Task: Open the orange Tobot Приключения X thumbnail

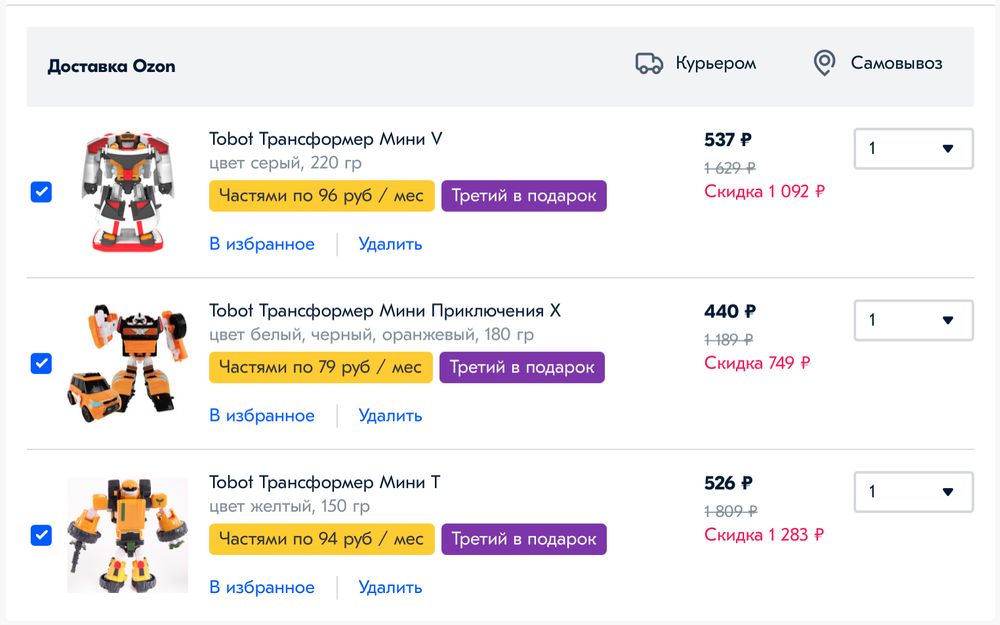Action: [x=127, y=362]
